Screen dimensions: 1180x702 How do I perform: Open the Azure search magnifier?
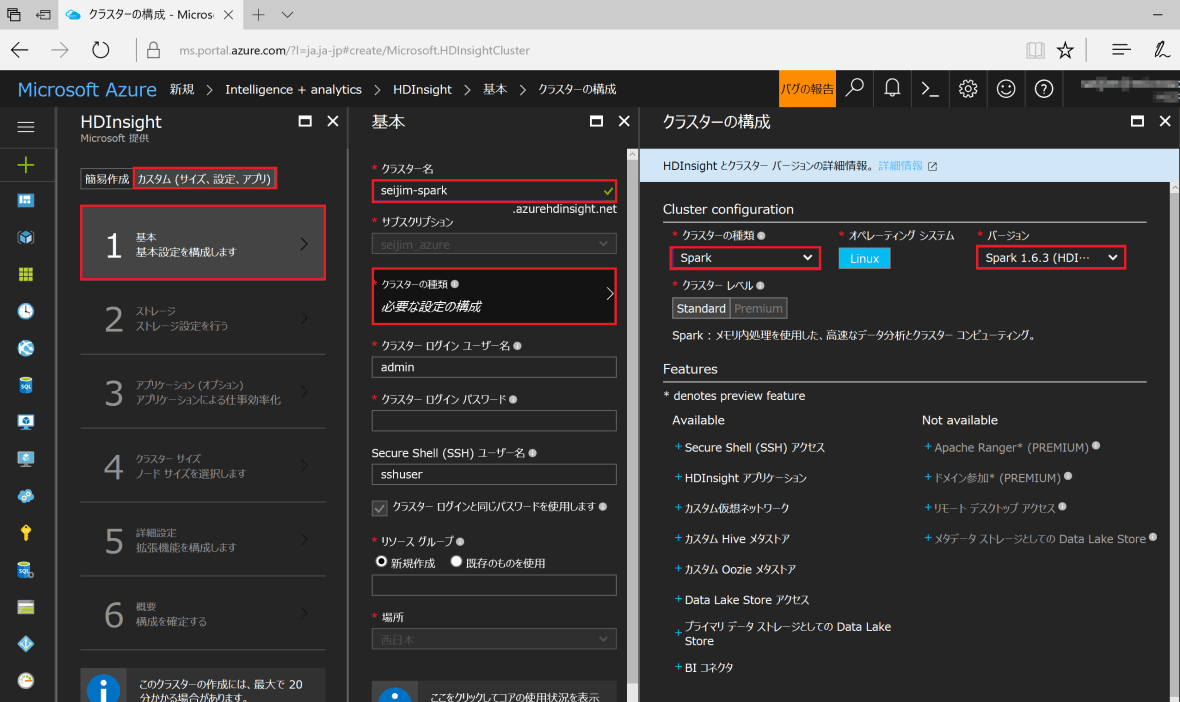pos(853,89)
